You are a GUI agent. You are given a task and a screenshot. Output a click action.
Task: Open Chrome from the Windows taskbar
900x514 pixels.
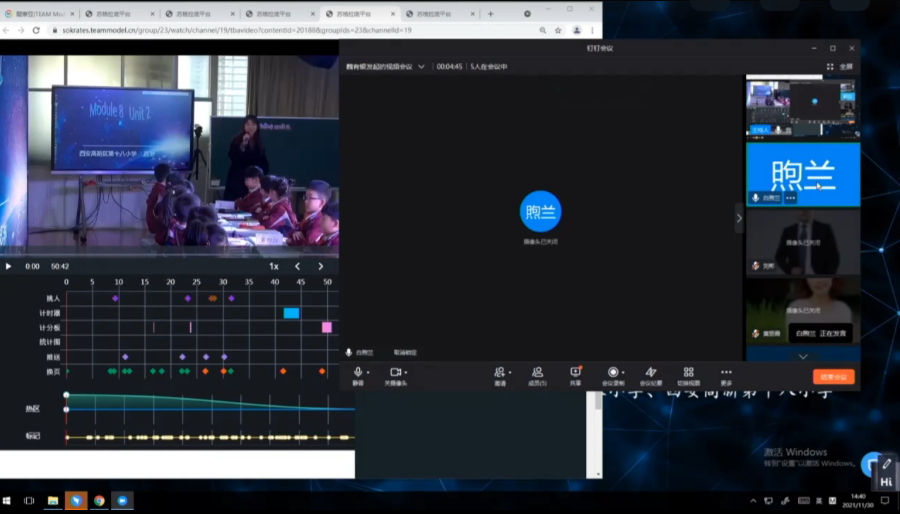click(x=99, y=500)
